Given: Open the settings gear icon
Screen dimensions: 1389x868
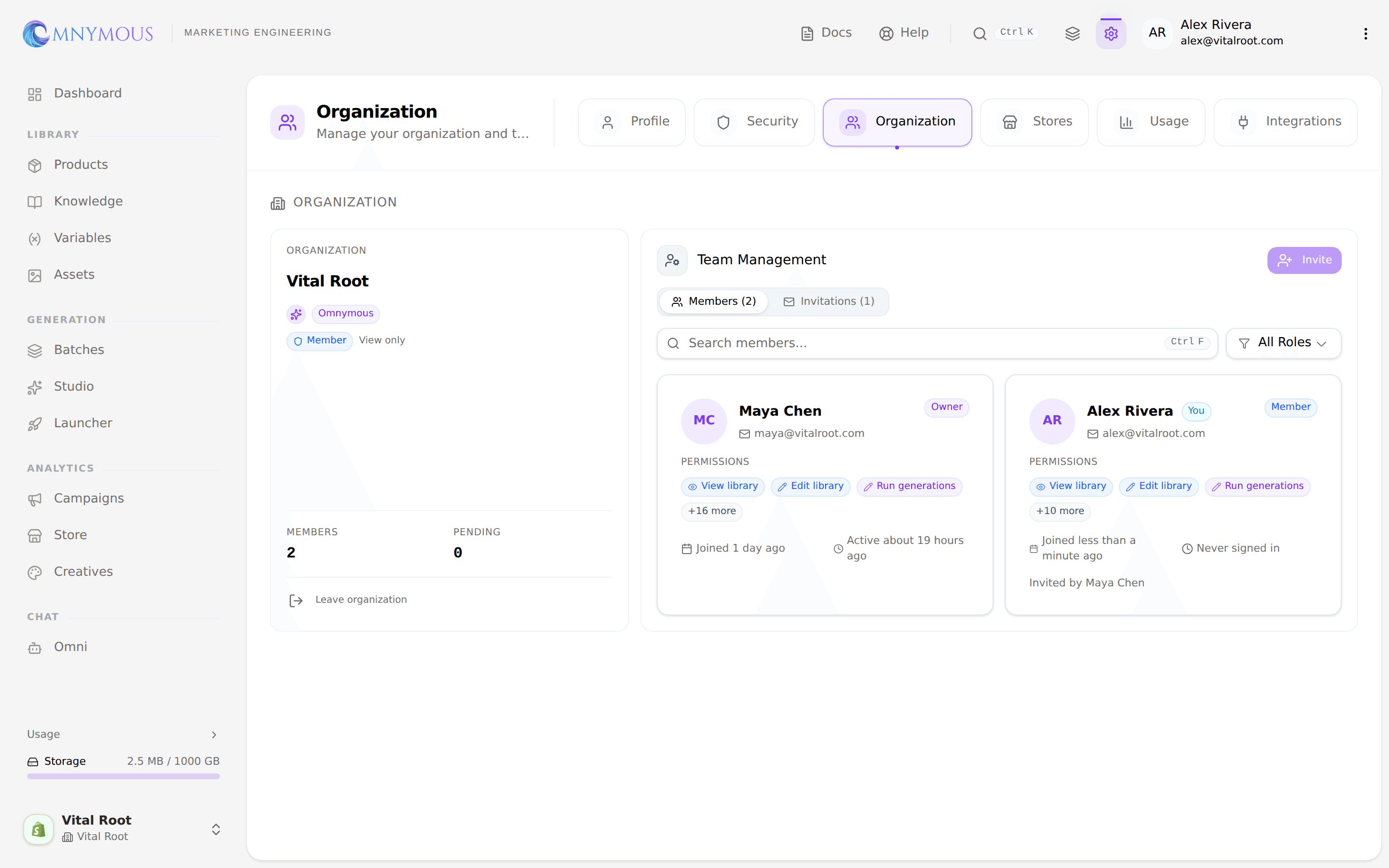Looking at the screenshot, I should point(1111,33).
